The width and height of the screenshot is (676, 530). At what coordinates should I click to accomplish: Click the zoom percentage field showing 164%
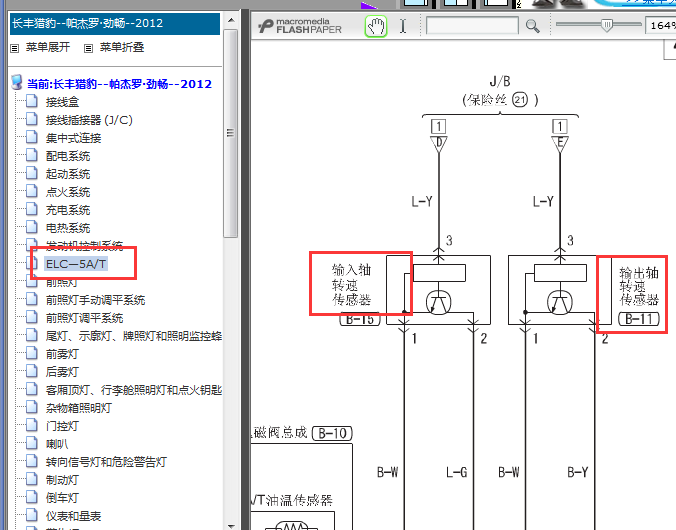(661, 25)
